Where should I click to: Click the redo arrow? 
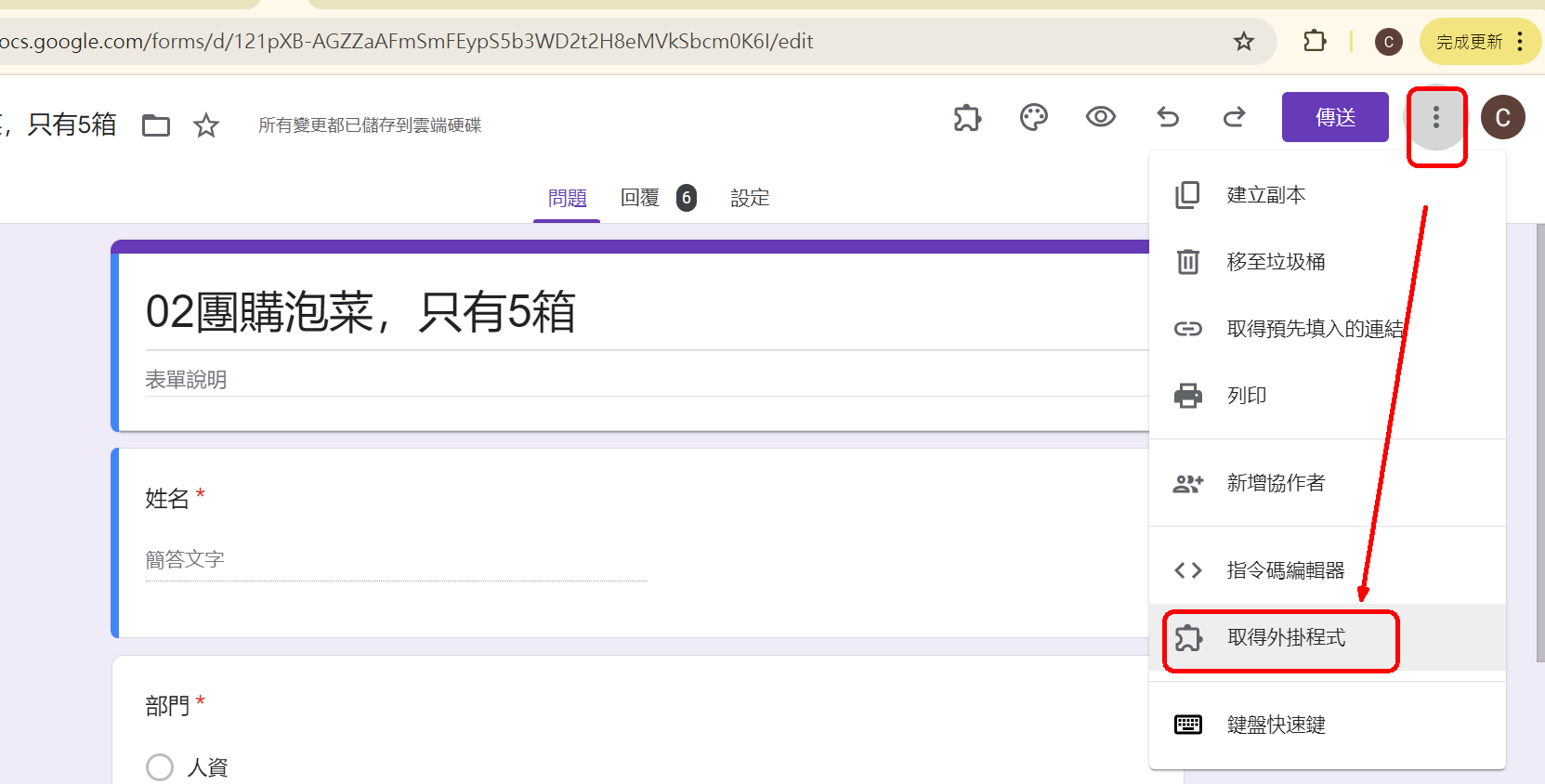pyautogui.click(x=1234, y=117)
